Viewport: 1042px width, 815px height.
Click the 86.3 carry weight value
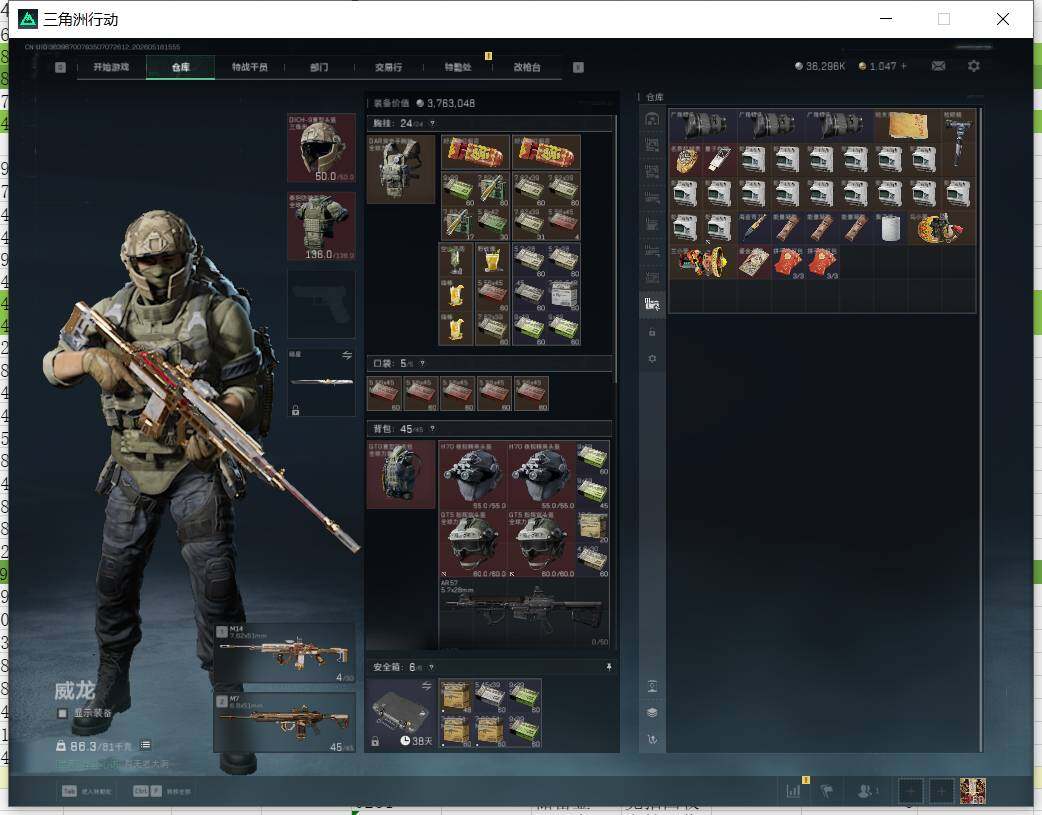pos(83,747)
